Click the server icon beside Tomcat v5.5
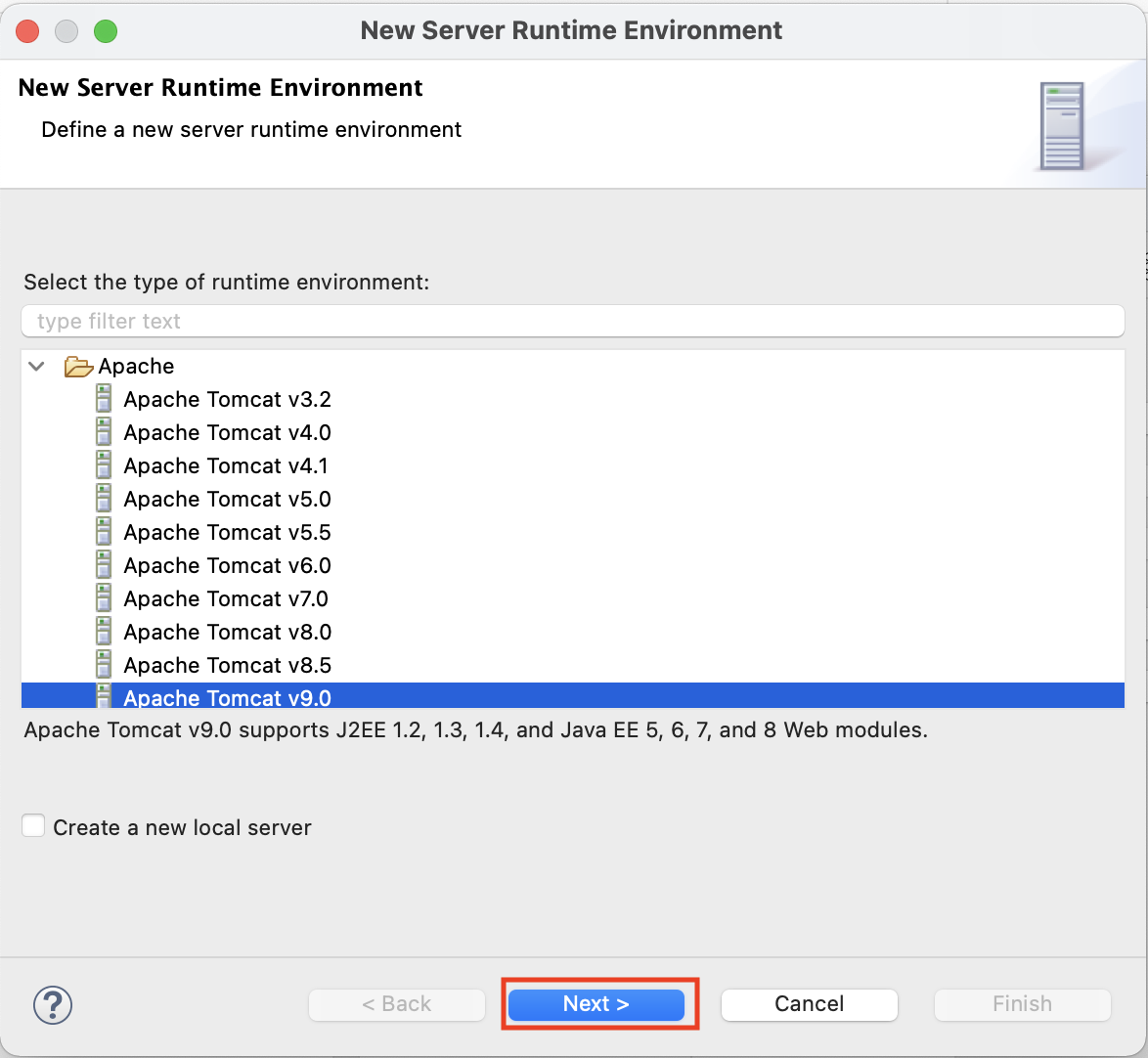The height and width of the screenshot is (1058, 1148). 104,532
